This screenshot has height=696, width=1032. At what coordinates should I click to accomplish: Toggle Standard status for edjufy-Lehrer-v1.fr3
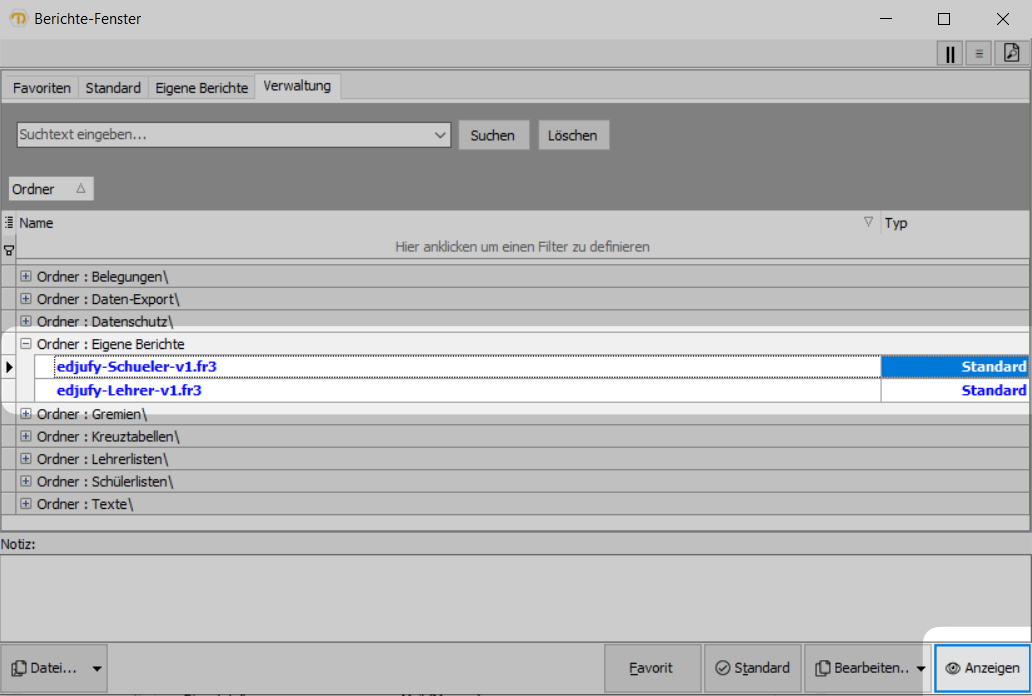pyautogui.click(x=993, y=390)
